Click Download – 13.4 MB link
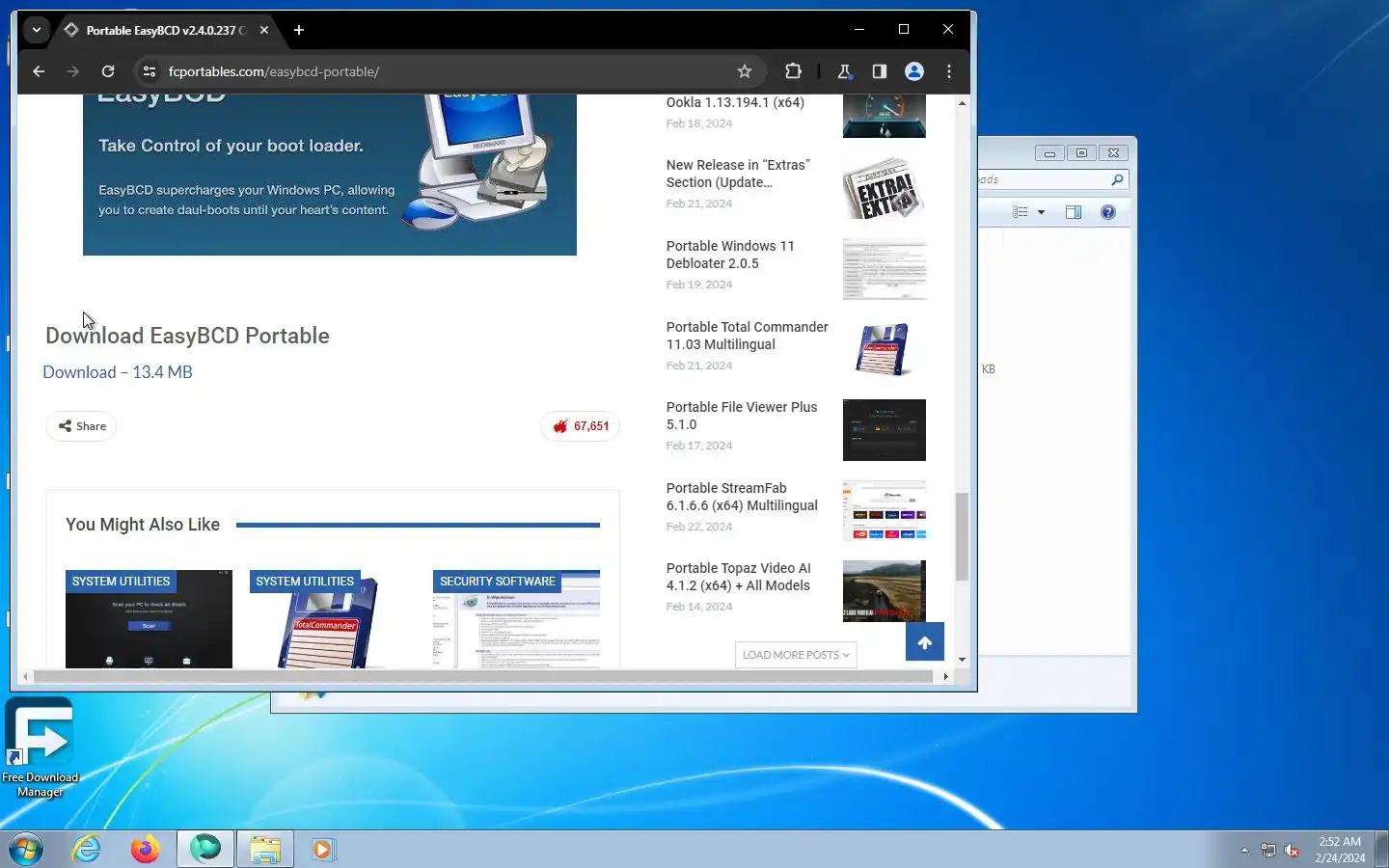The height and width of the screenshot is (868, 1389). 118,372
